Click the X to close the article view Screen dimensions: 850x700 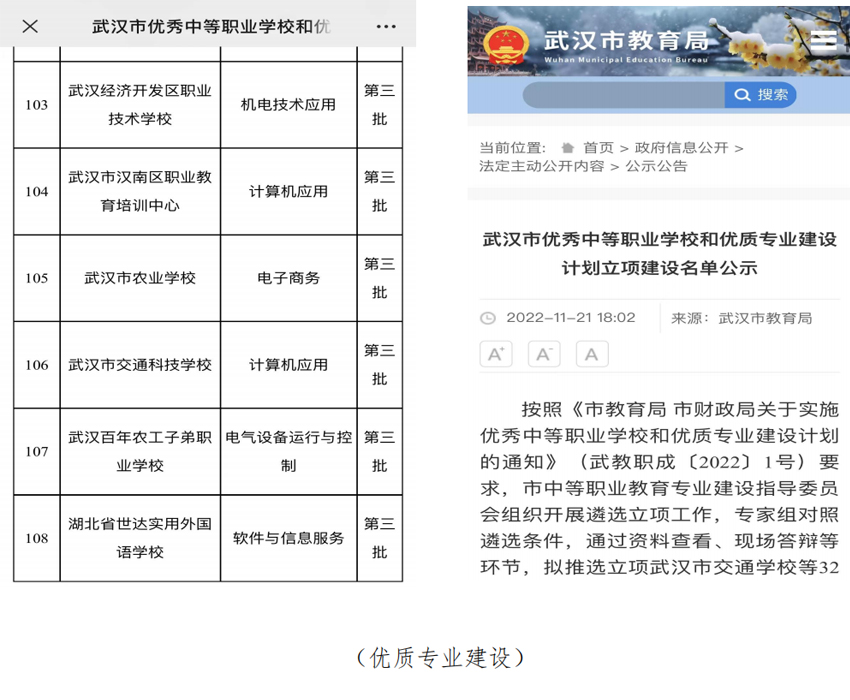click(x=29, y=26)
